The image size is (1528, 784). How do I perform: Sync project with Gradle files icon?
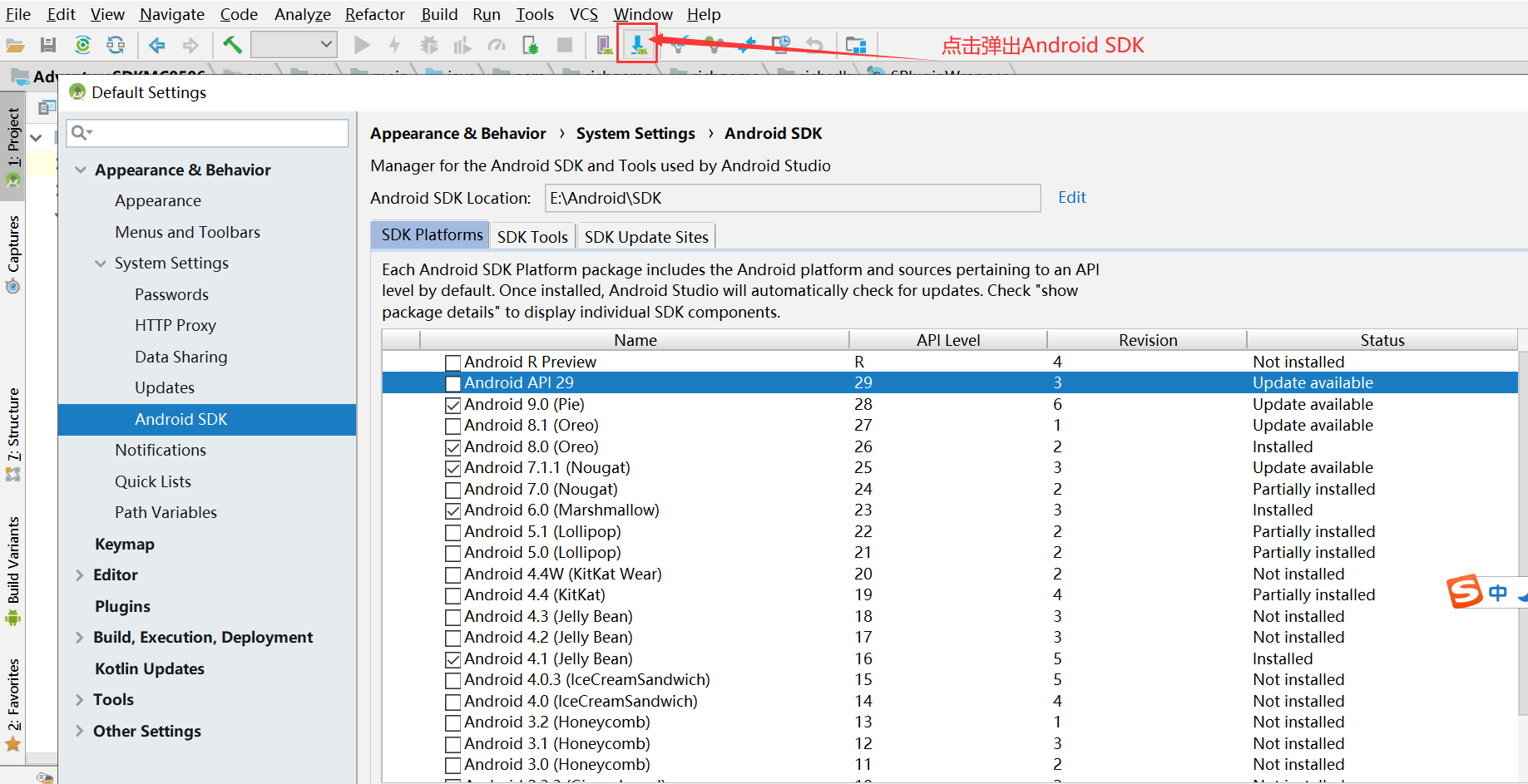click(x=82, y=45)
